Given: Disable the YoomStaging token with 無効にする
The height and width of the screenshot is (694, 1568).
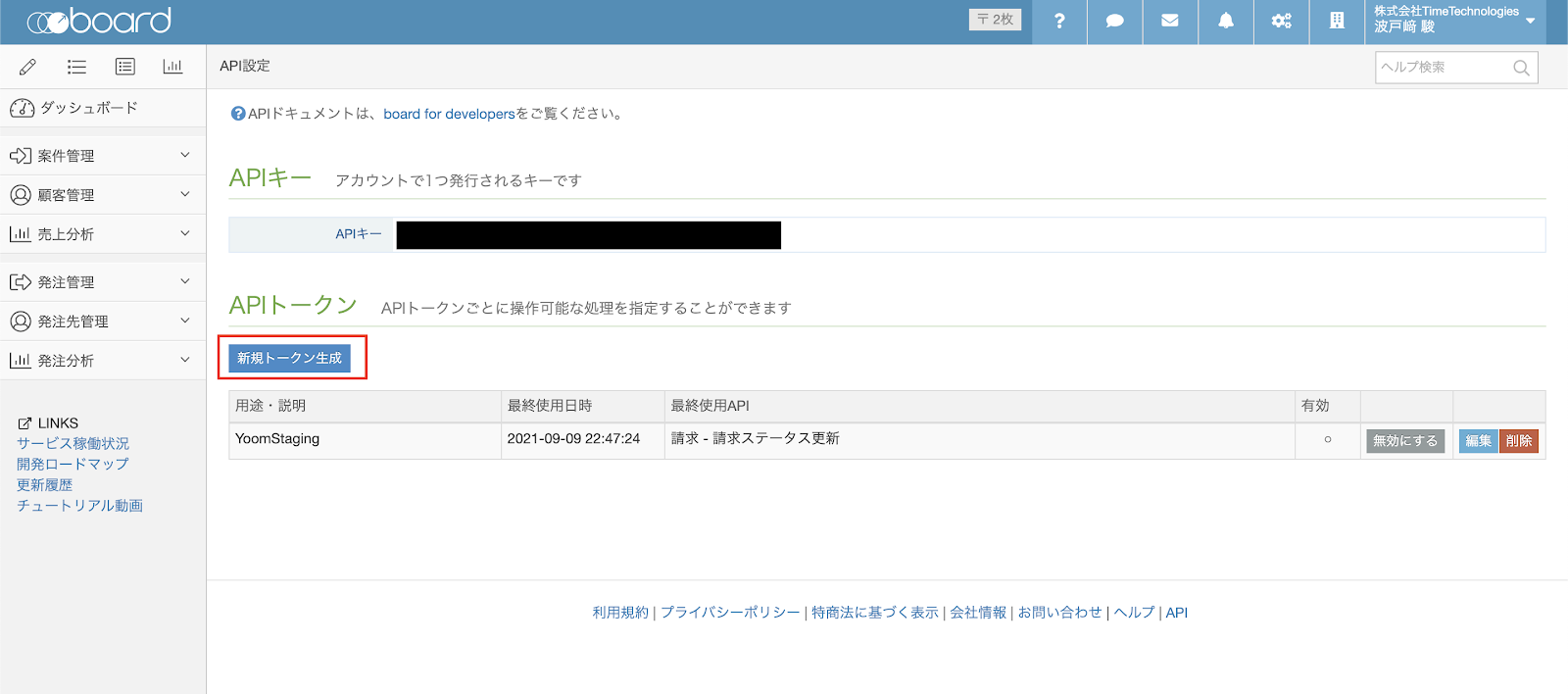Looking at the screenshot, I should coord(1404,441).
